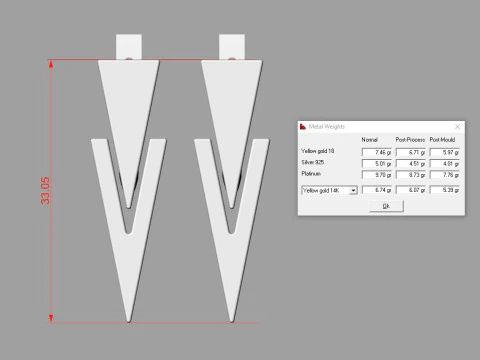Screen dimensions: 480x360
Task: Select the Platinum Post-Process weight field
Action: click(411, 175)
